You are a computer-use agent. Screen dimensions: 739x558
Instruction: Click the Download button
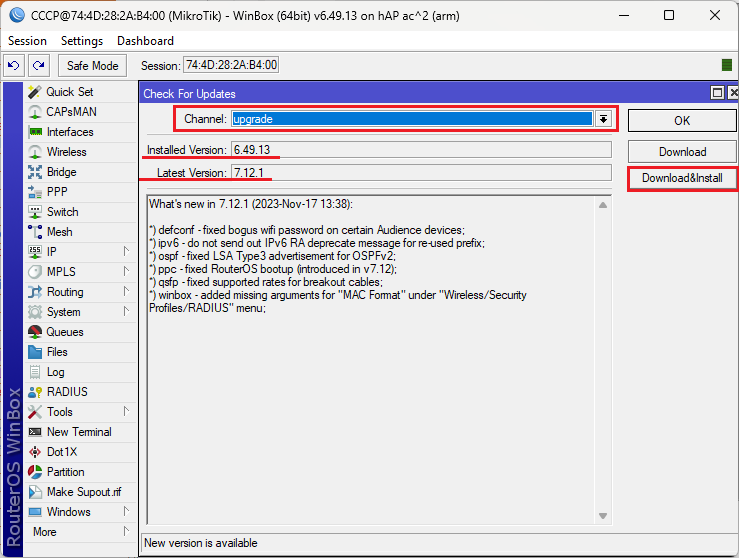click(x=682, y=152)
